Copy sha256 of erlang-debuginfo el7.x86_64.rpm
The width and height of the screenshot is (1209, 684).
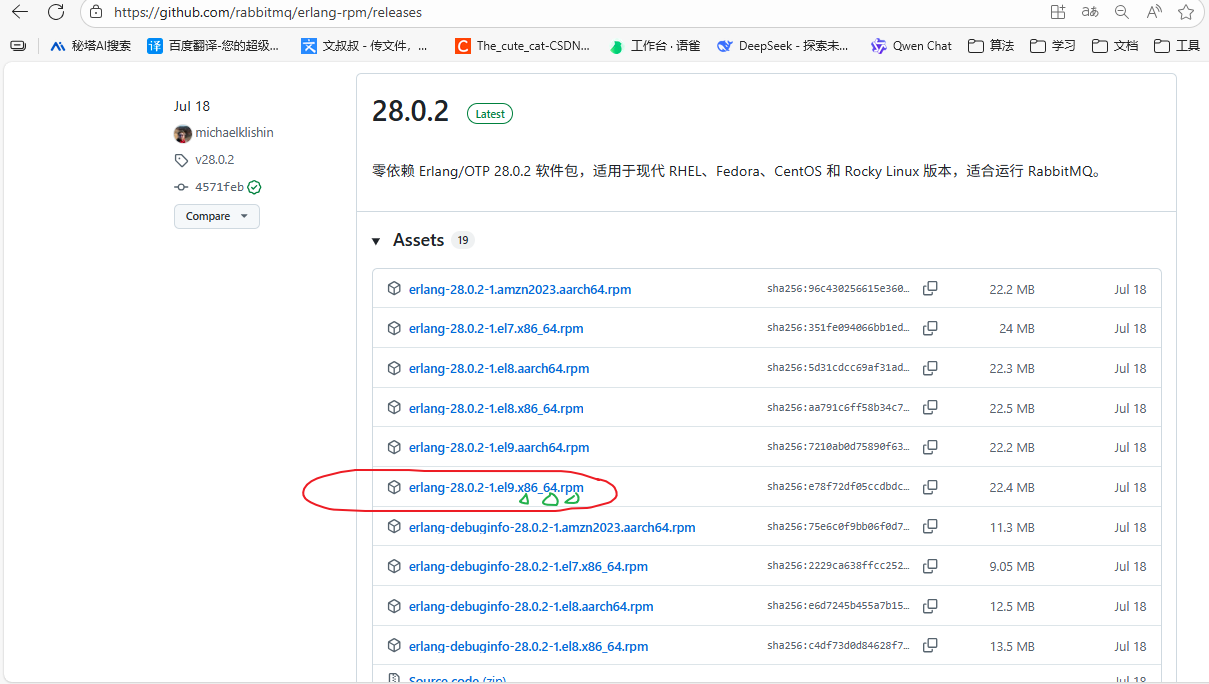click(930, 566)
